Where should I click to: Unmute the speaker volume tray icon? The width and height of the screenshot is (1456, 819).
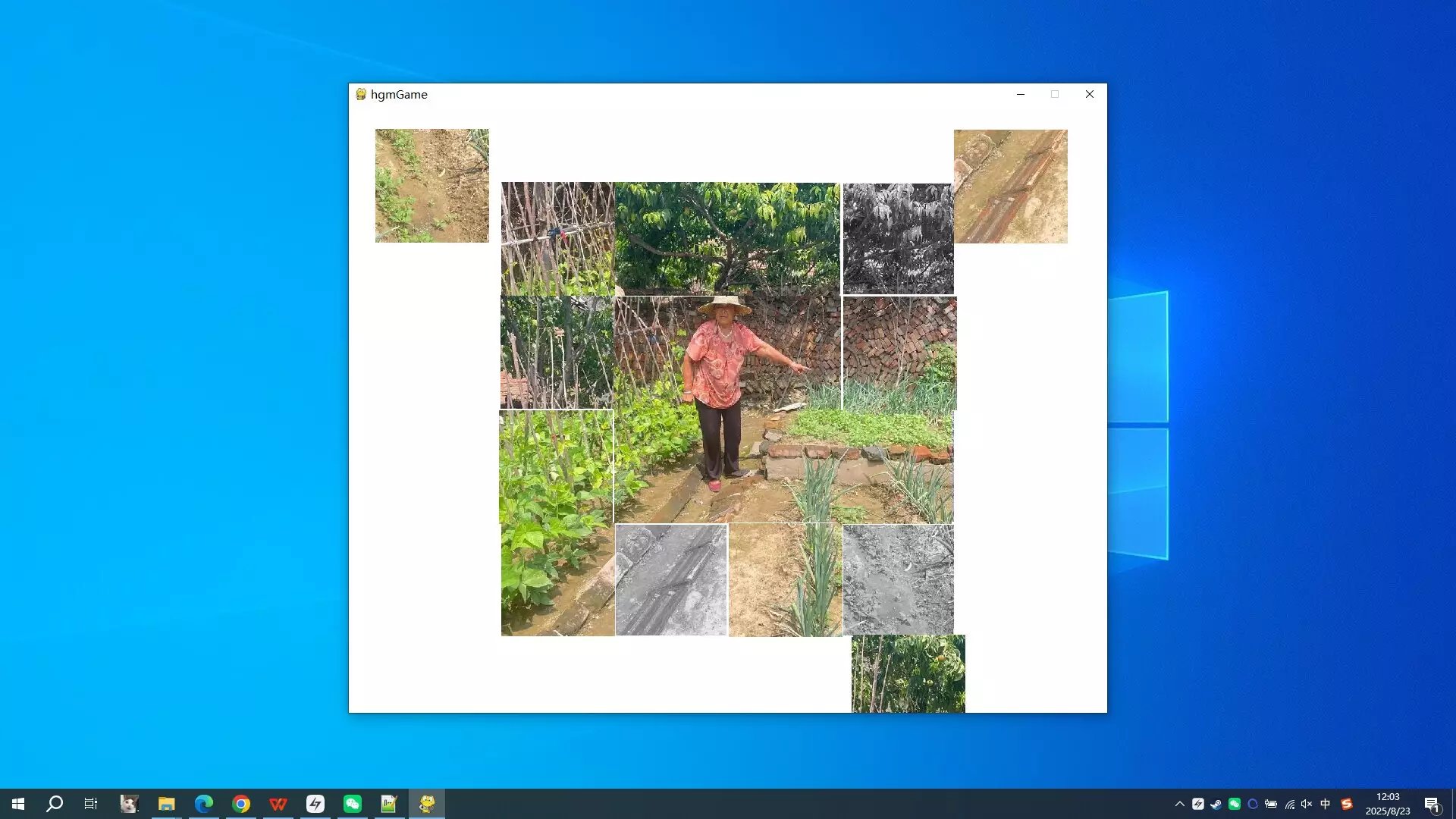[x=1306, y=804]
